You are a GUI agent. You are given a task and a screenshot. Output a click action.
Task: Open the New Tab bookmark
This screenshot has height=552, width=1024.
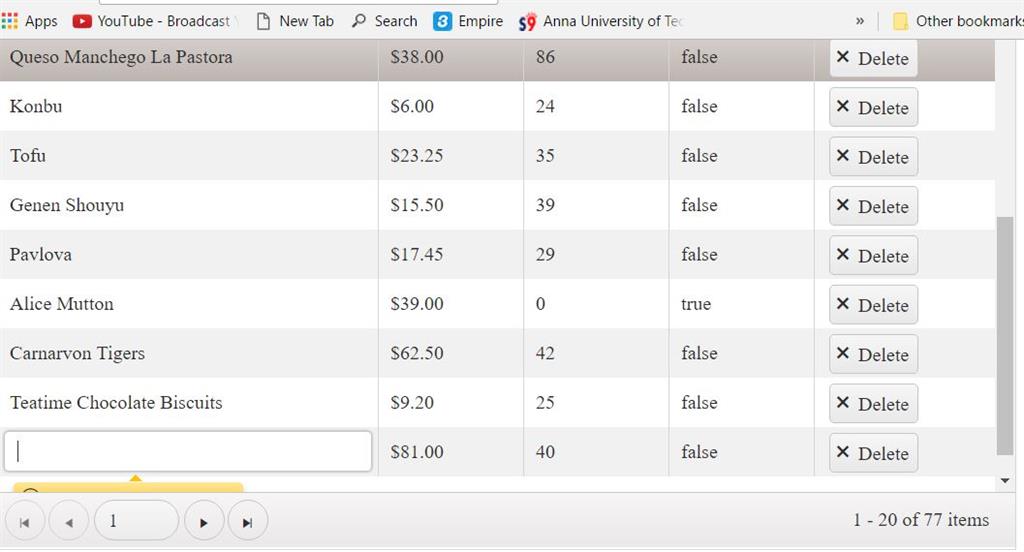pyautogui.click(x=295, y=21)
